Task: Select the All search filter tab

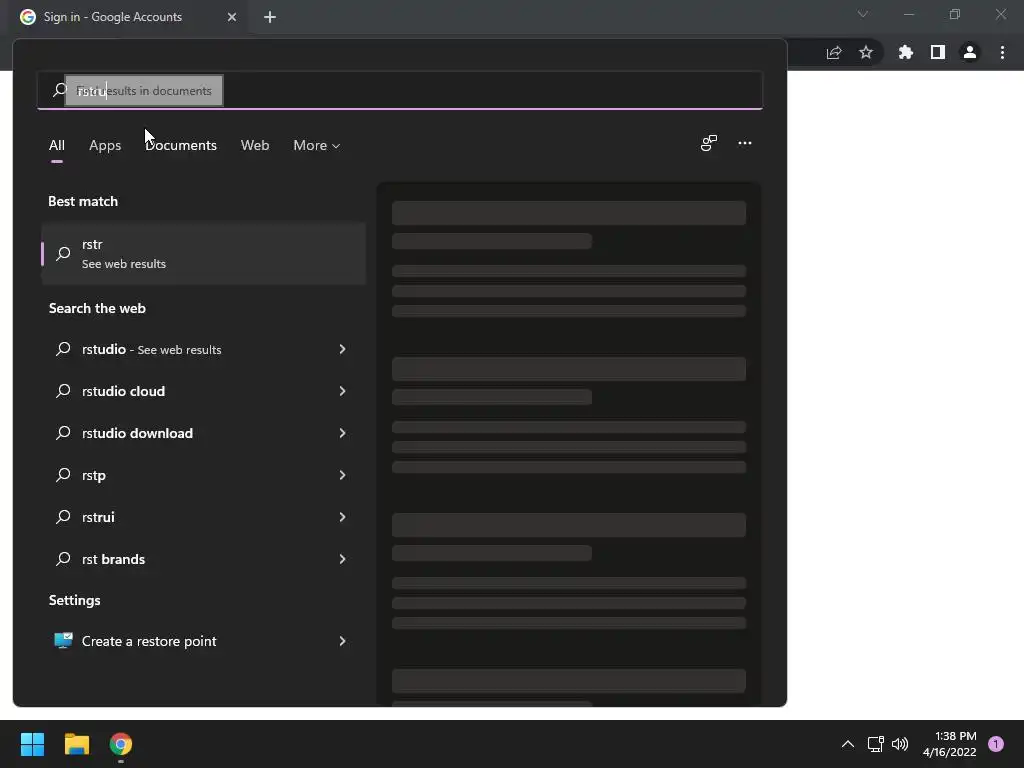Action: 57,145
